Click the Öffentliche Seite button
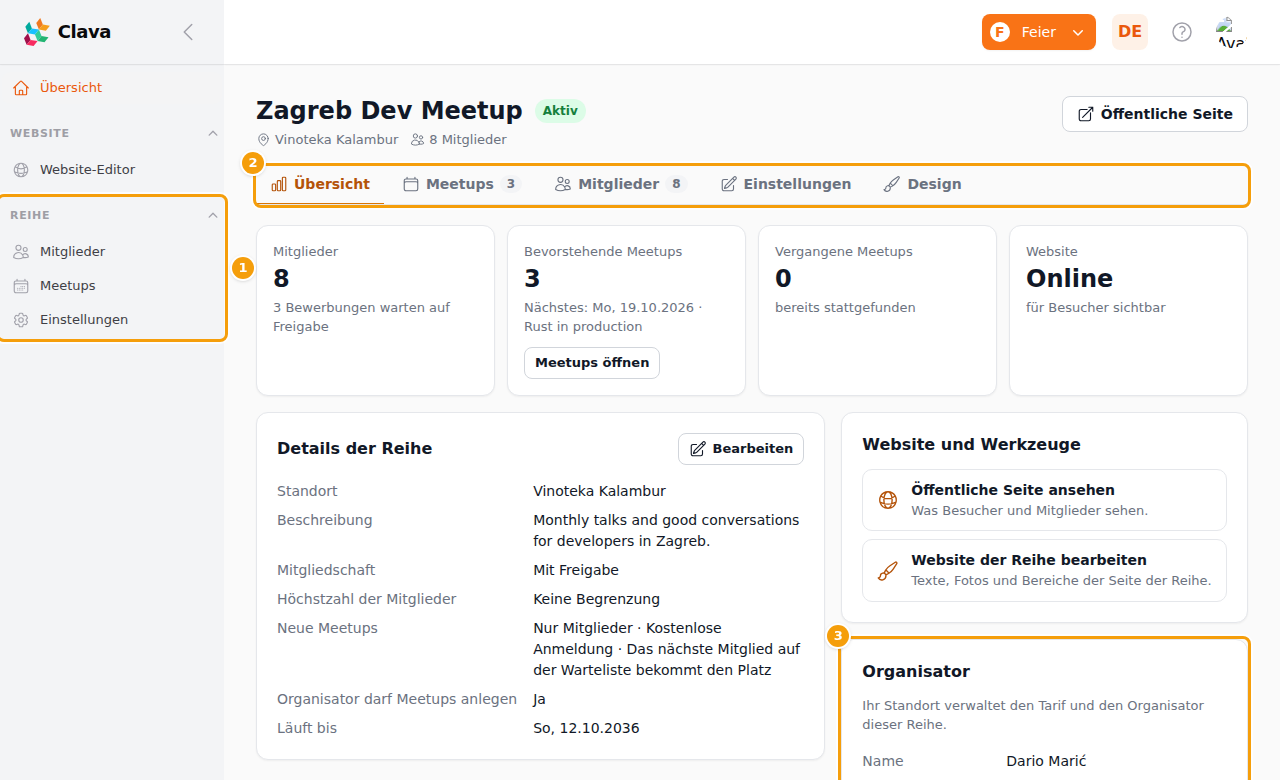The image size is (1280, 780). click(1155, 114)
